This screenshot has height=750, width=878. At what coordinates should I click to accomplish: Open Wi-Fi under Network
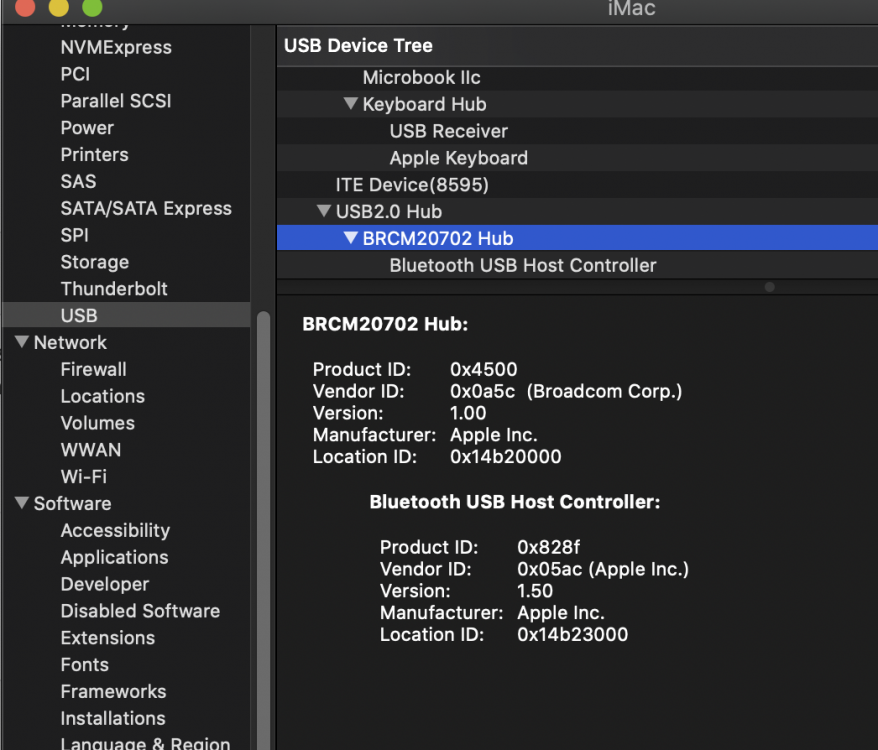(83, 477)
